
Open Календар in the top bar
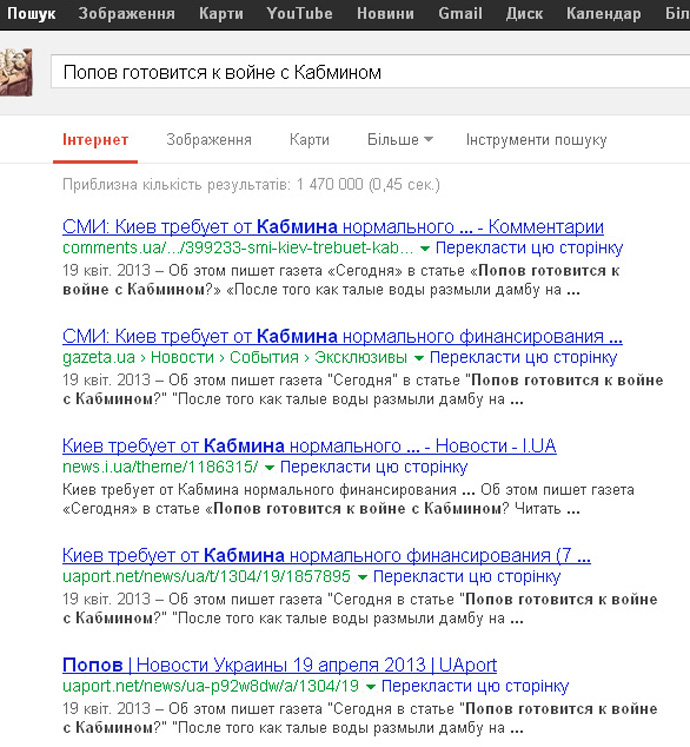(x=604, y=13)
